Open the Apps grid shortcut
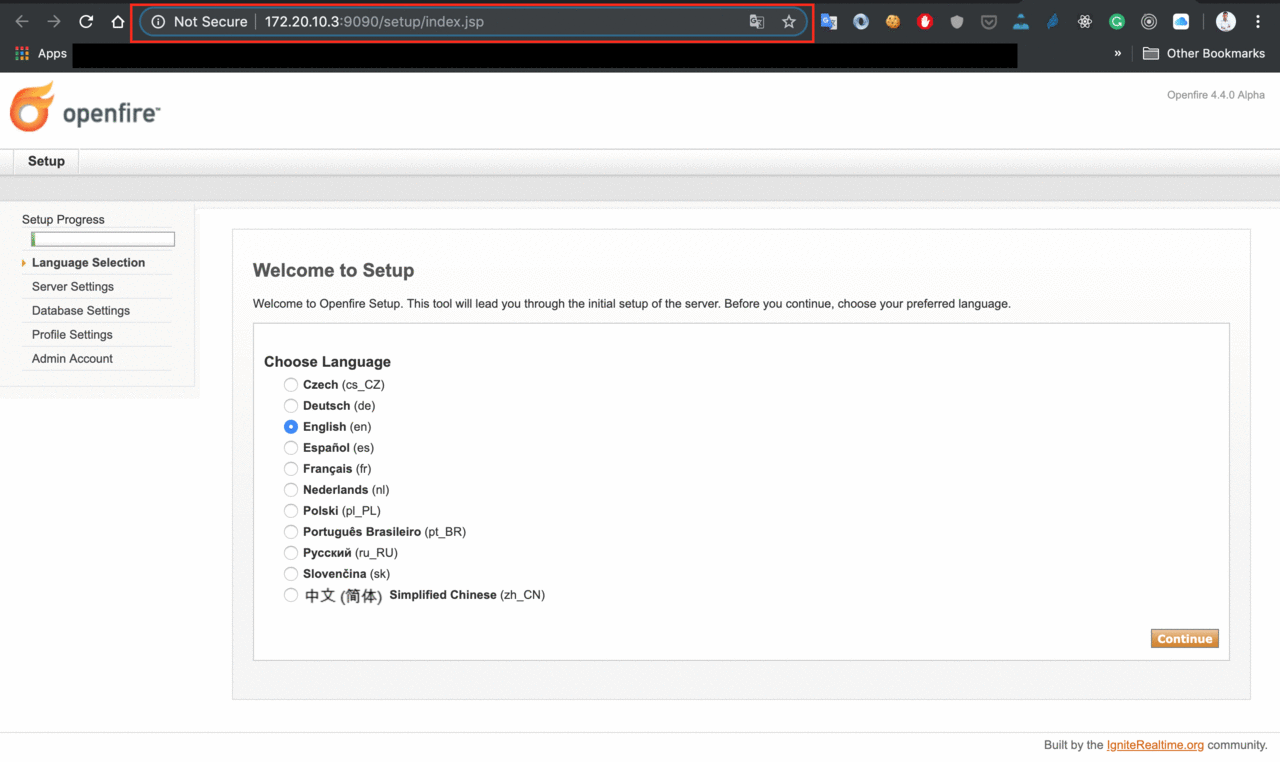 coord(40,54)
